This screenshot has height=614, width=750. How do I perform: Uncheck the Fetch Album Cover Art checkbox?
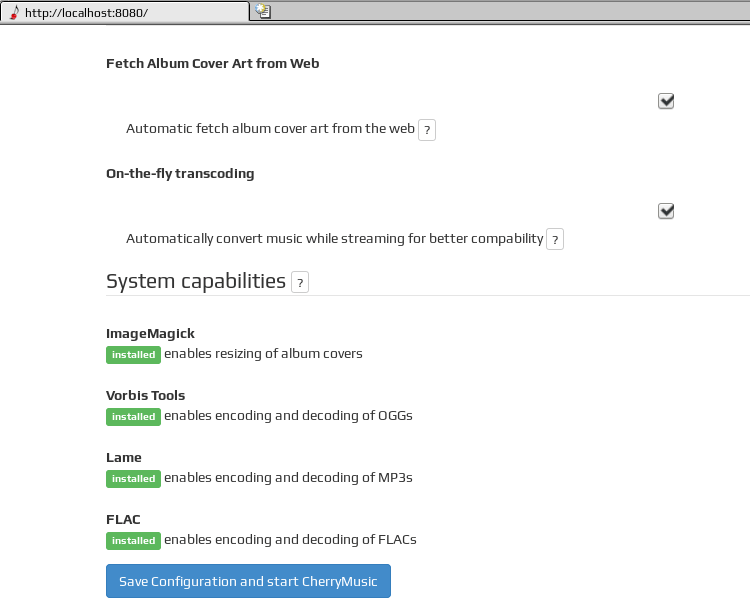(666, 101)
